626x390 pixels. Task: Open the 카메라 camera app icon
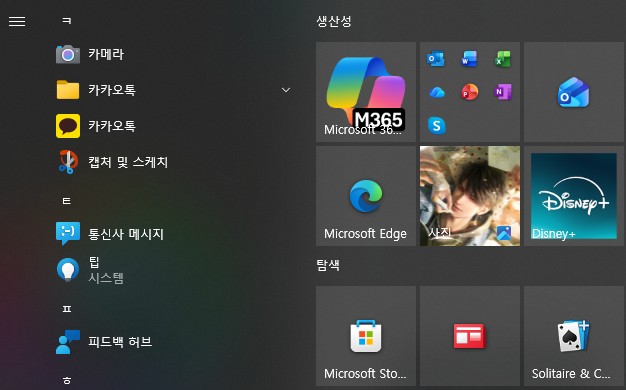[68, 54]
